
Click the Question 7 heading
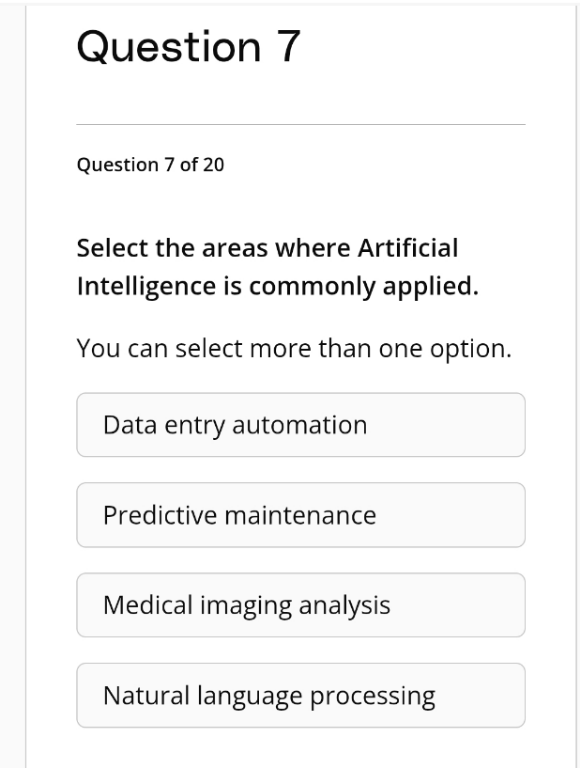pos(189,47)
